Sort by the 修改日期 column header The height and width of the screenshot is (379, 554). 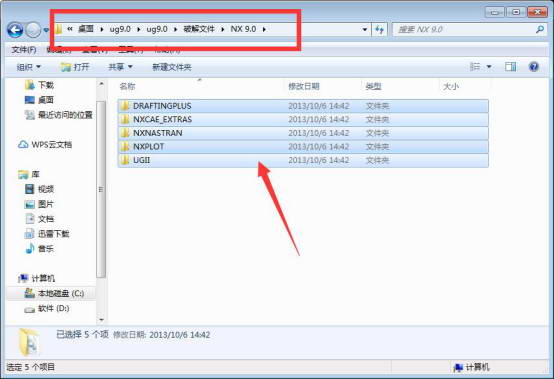[304, 86]
